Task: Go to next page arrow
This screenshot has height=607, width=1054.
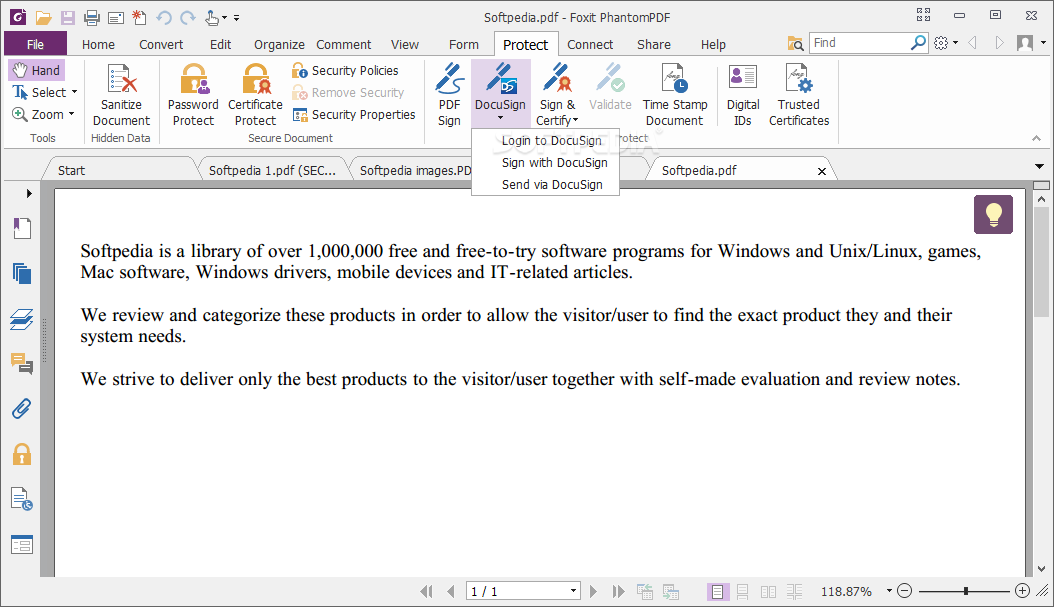Action: coord(593,592)
